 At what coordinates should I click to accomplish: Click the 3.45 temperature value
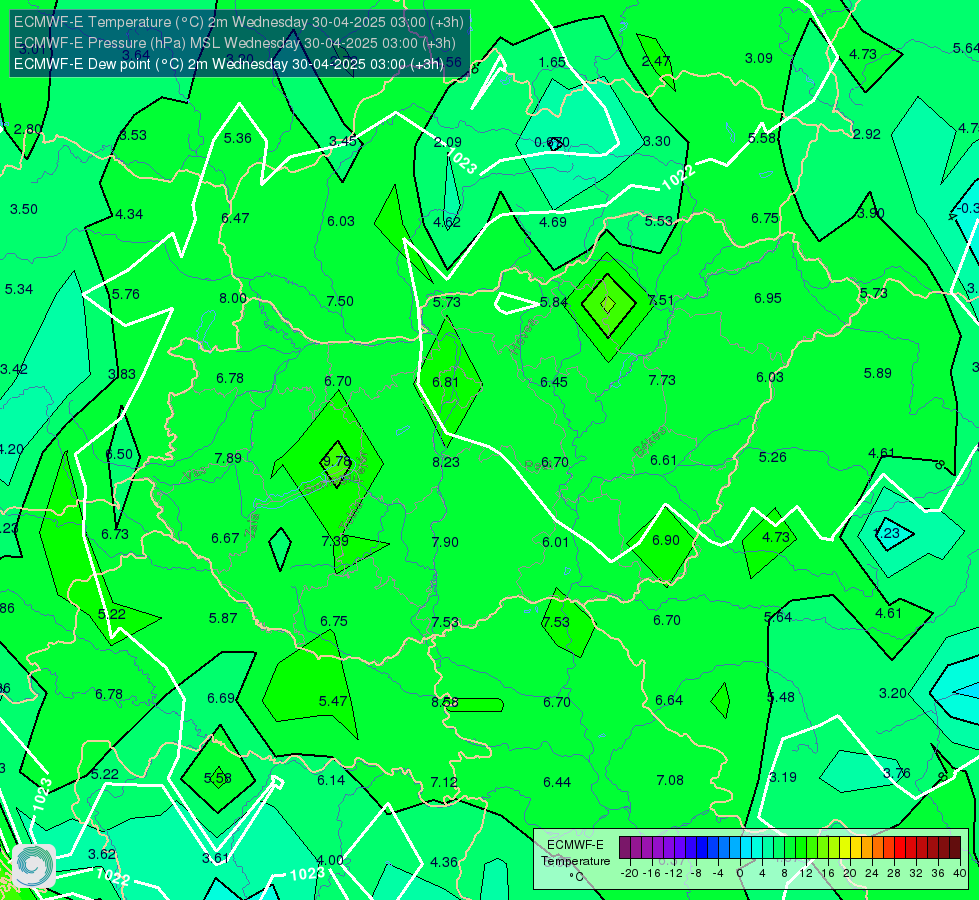(x=343, y=141)
